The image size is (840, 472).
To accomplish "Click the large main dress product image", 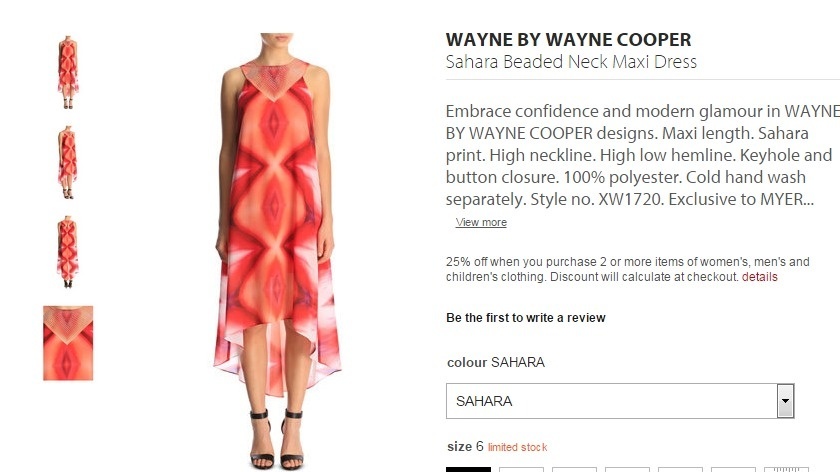I will coord(276,251).
